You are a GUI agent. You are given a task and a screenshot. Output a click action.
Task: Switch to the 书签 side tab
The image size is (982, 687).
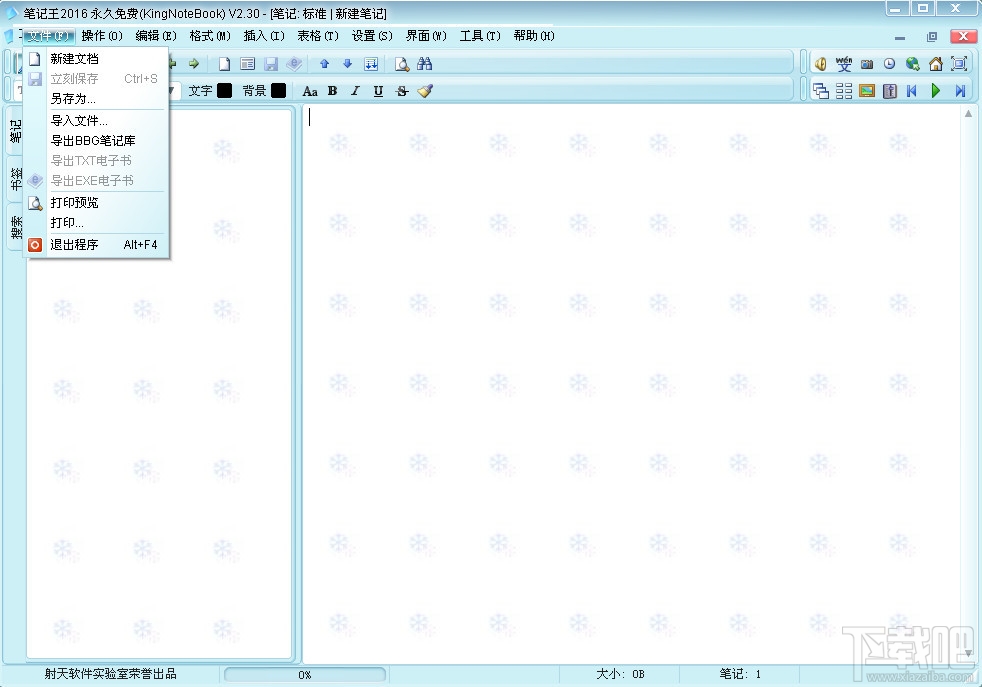pos(15,178)
